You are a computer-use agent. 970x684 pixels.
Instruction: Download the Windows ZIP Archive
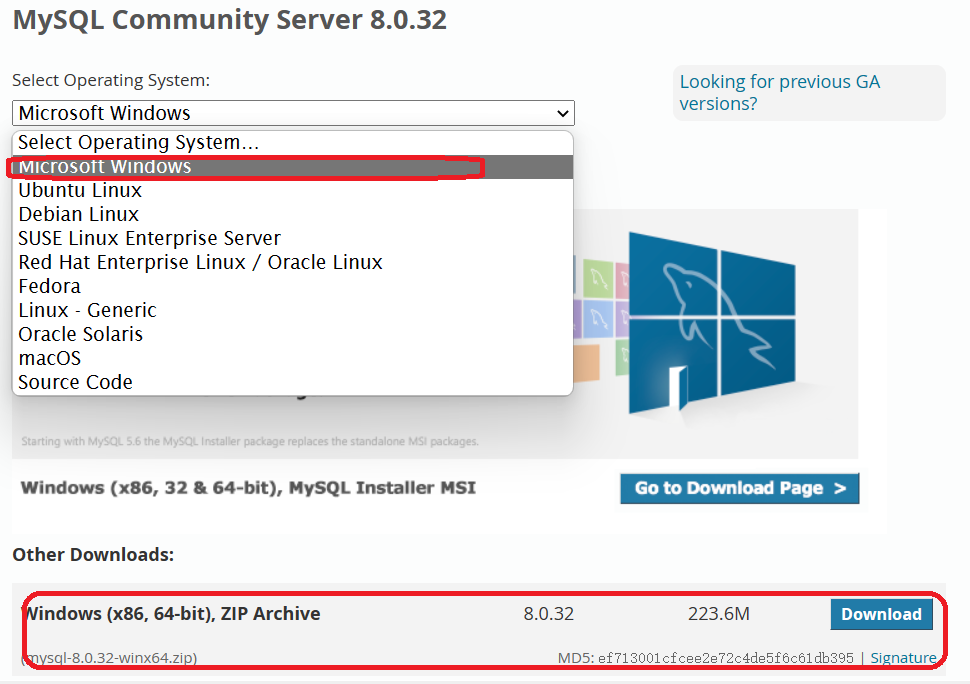[x=882, y=614]
